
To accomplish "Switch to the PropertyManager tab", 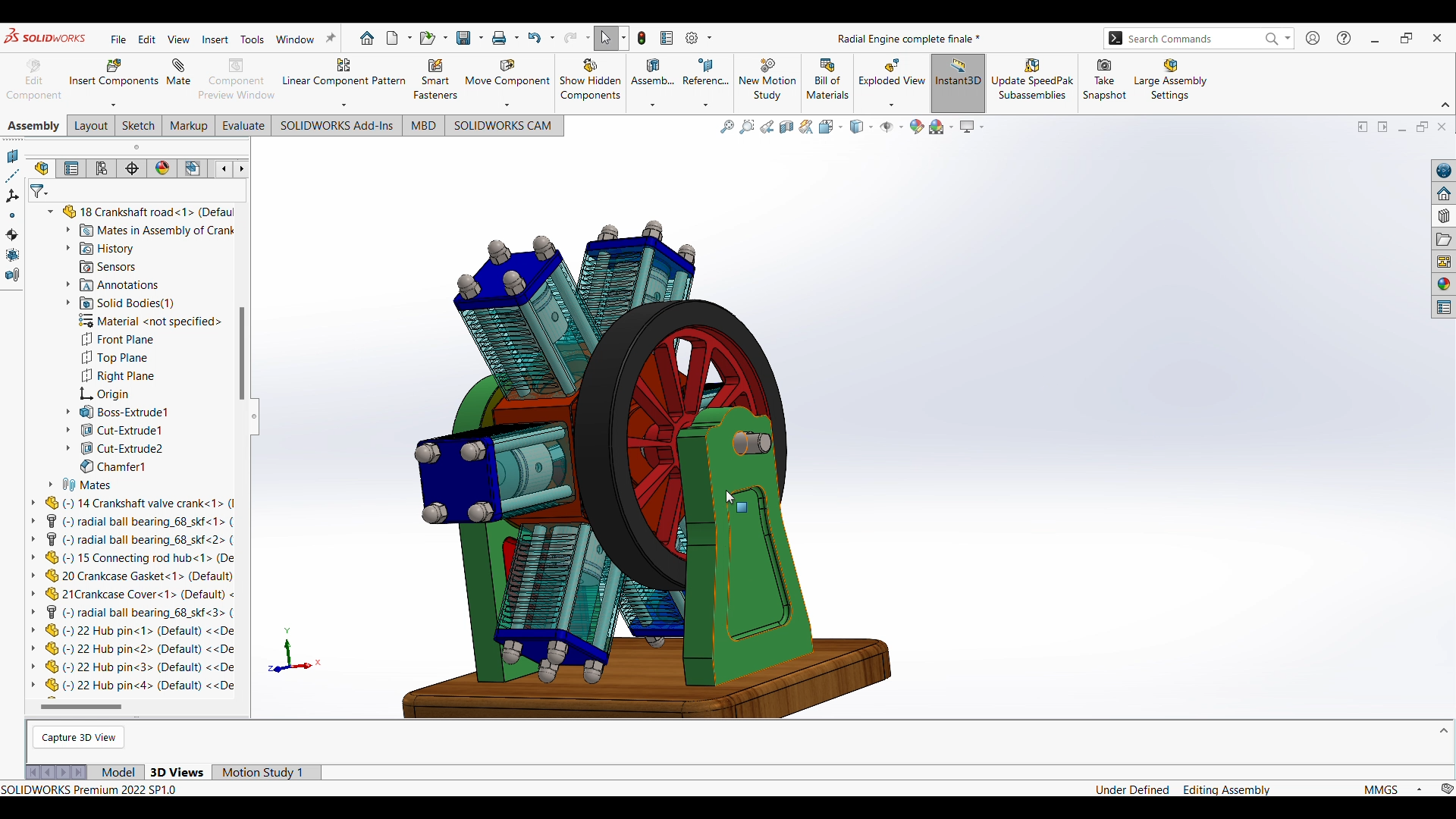I will point(72,168).
